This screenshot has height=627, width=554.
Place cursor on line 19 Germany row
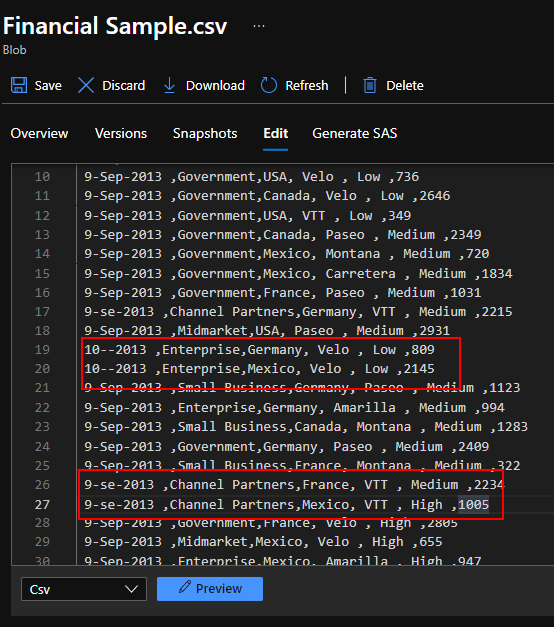pyautogui.click(x=259, y=350)
